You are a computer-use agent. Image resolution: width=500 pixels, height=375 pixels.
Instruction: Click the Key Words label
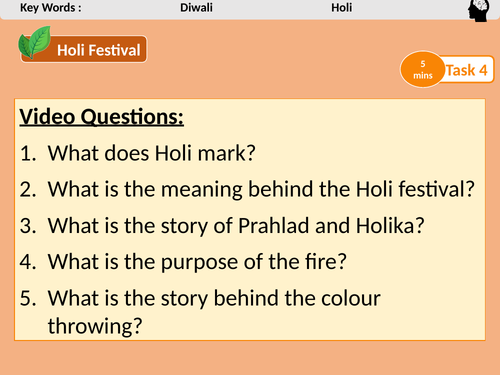coord(51,8)
